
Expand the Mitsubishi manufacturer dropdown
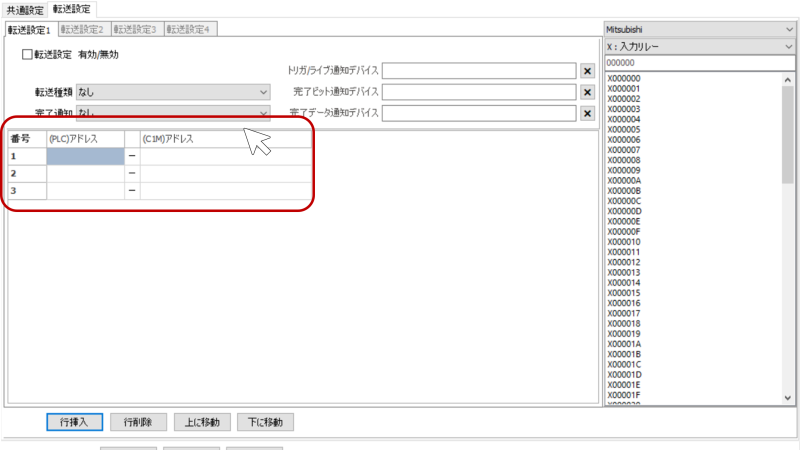pyautogui.click(x=700, y=30)
